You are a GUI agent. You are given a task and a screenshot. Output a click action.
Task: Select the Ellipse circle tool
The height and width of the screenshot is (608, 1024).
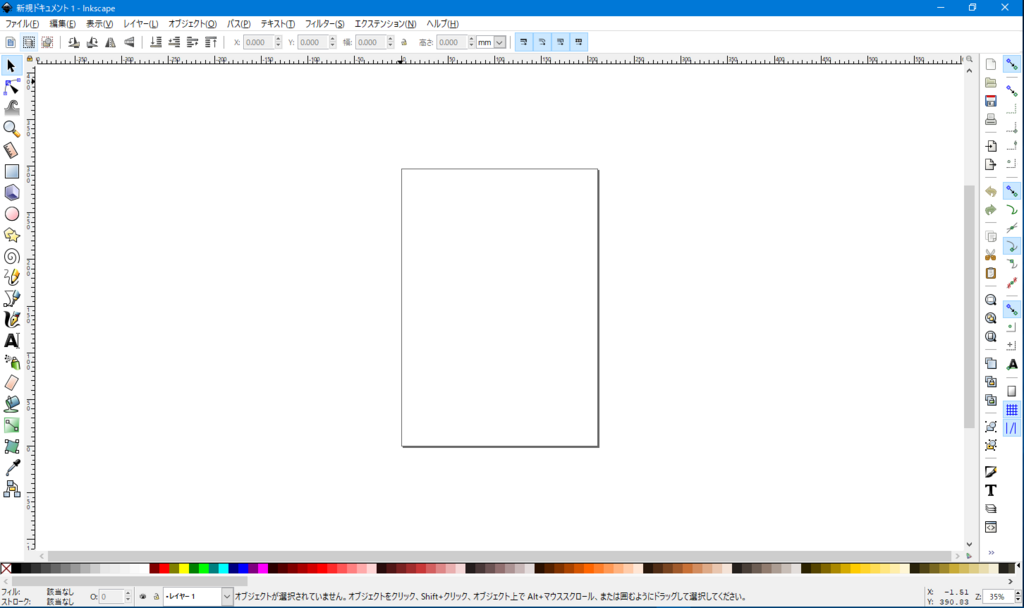click(x=11, y=214)
